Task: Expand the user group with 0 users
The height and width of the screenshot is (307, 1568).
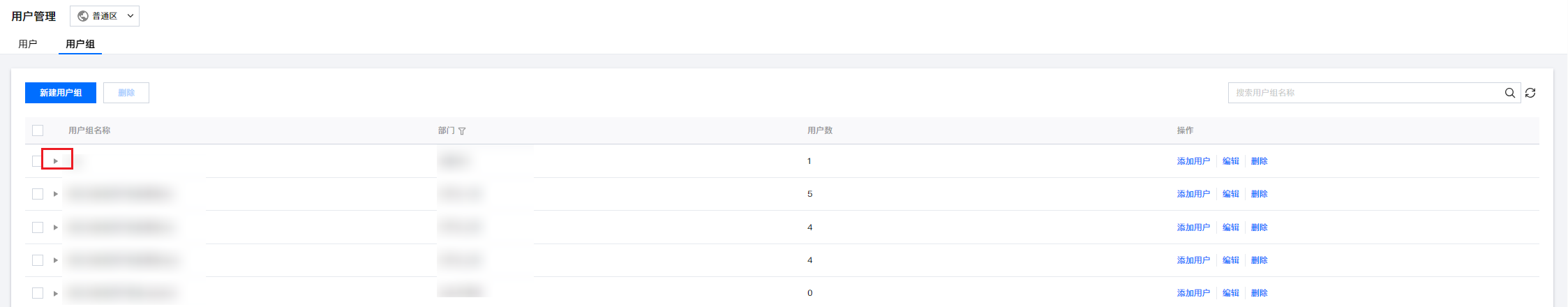Action: pos(56,293)
